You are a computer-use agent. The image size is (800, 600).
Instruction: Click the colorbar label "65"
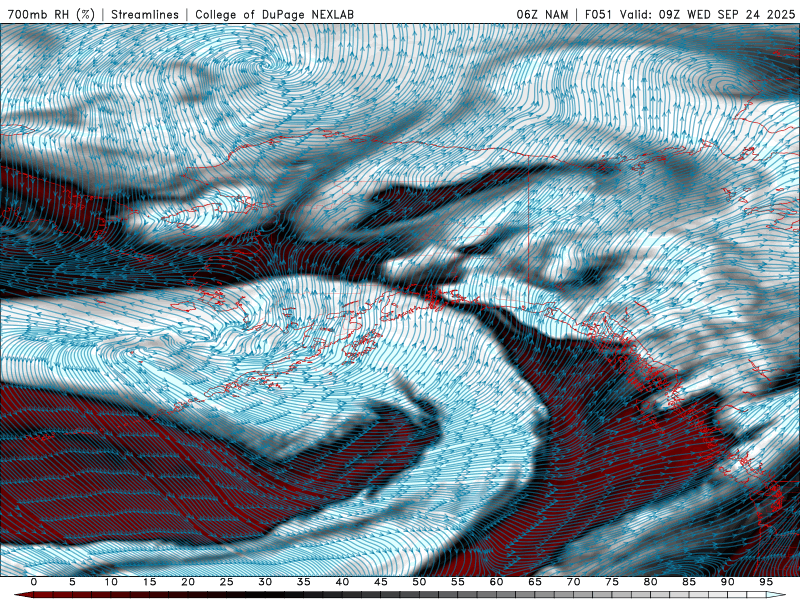[535, 582]
